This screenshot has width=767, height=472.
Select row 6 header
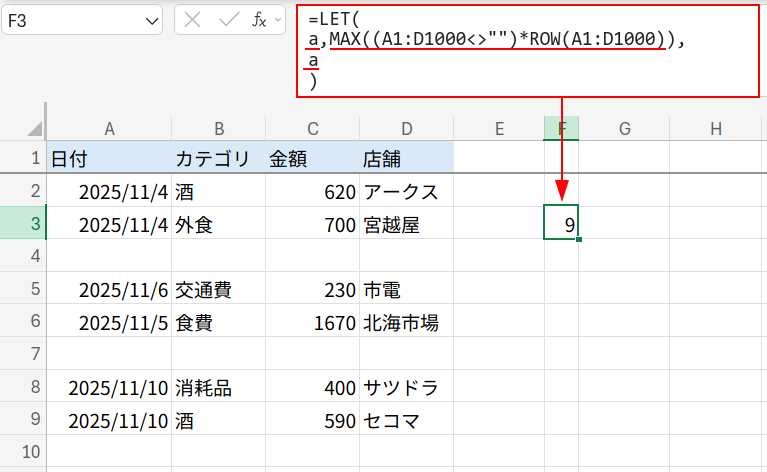[23, 320]
